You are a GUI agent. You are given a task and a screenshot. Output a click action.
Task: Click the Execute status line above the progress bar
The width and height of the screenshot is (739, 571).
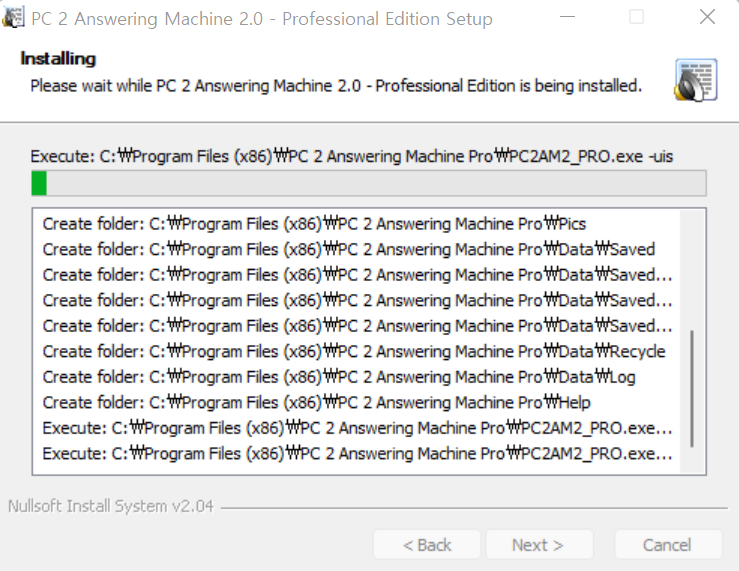tap(352, 156)
